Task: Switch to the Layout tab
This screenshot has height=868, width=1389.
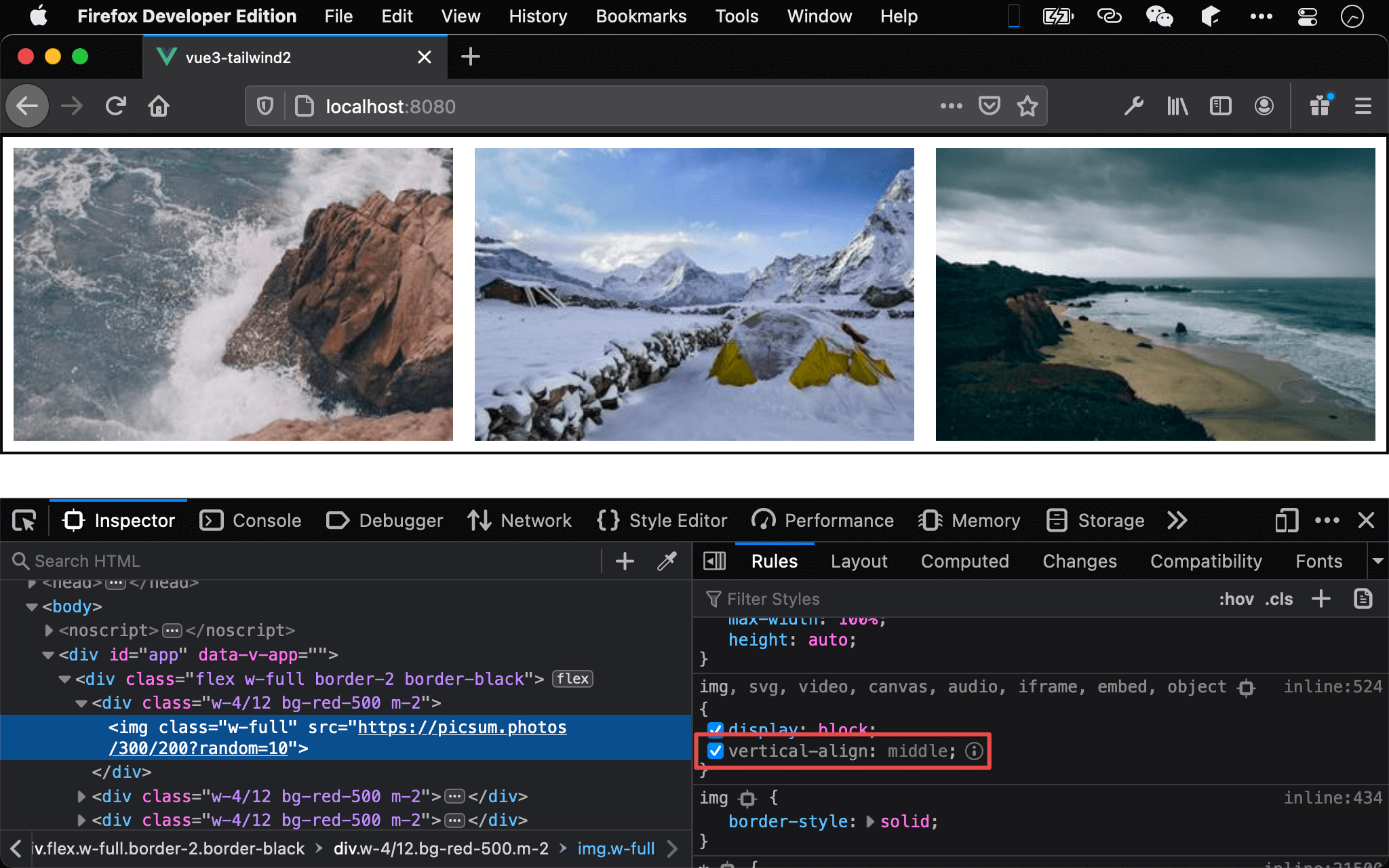Action: pos(858,560)
